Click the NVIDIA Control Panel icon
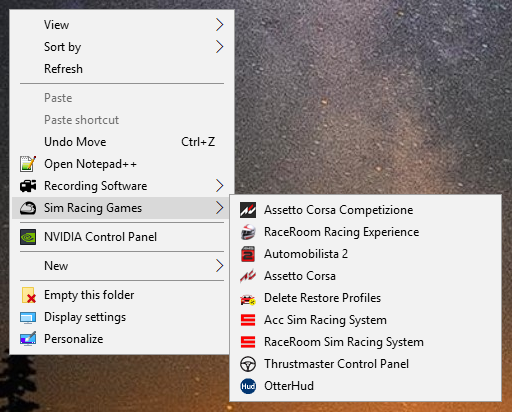The height and width of the screenshot is (412, 512). [28, 237]
